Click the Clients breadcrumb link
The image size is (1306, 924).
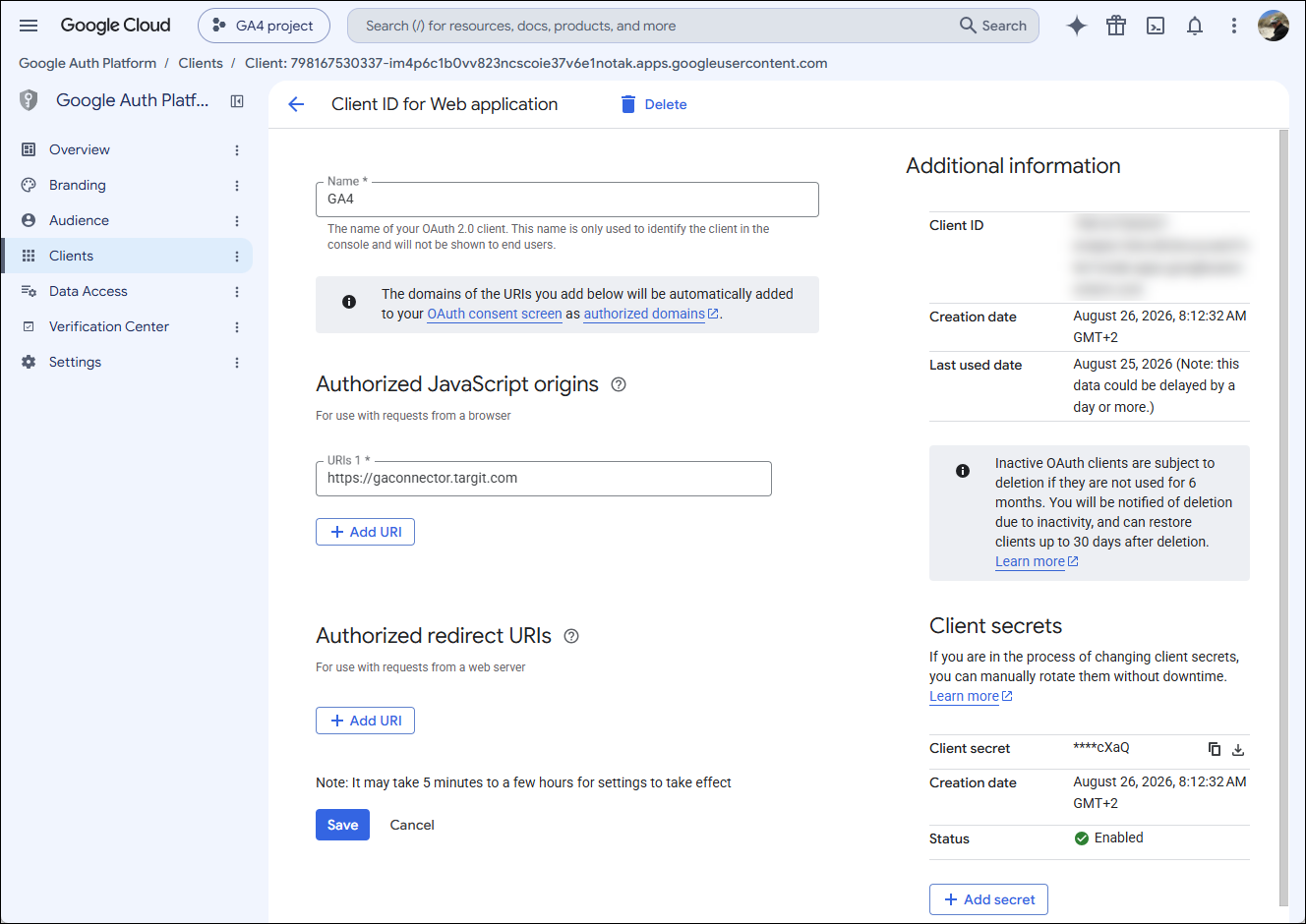201,63
